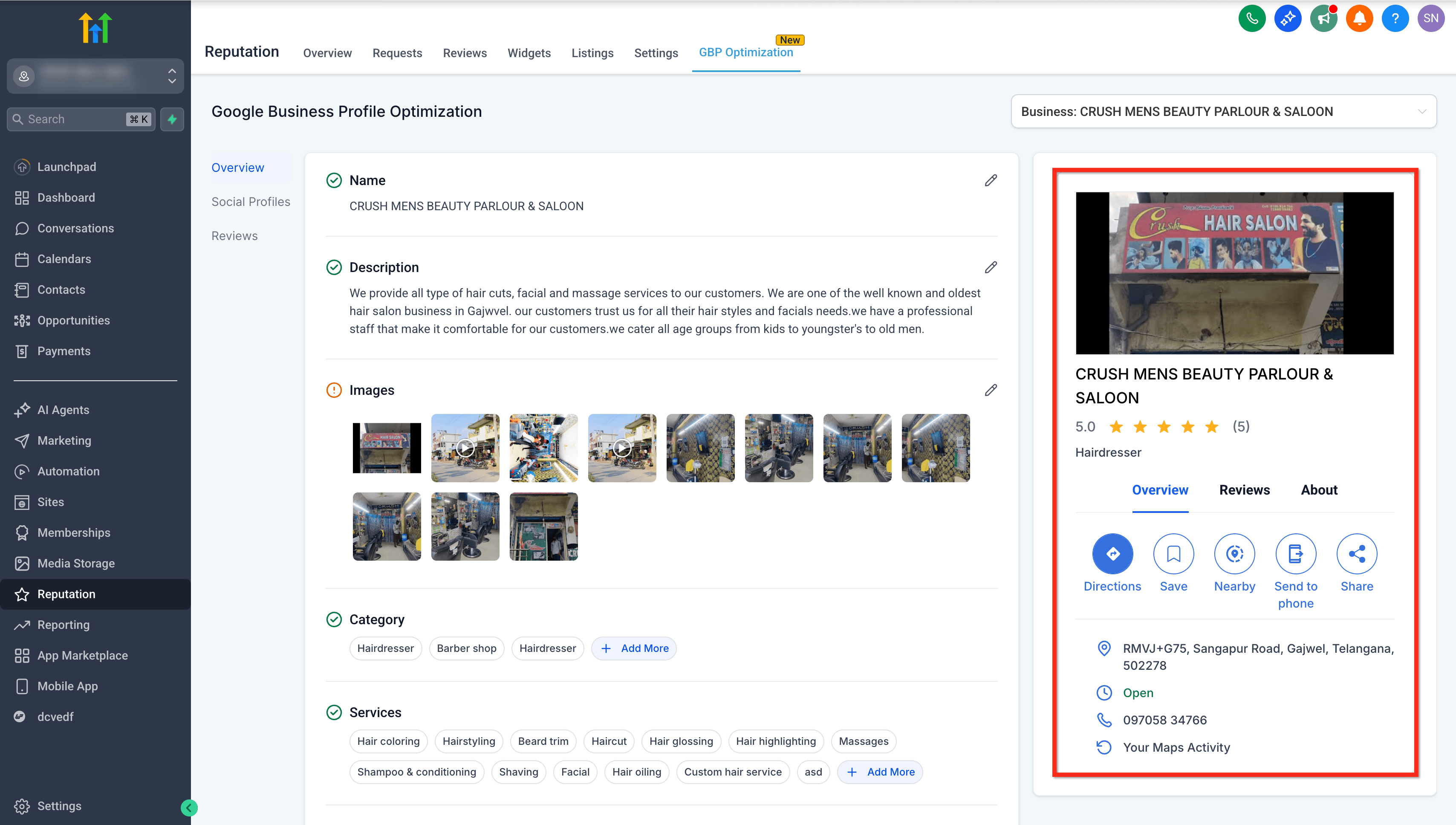
Task: Click the Nearby icon in preview
Action: point(1234,553)
